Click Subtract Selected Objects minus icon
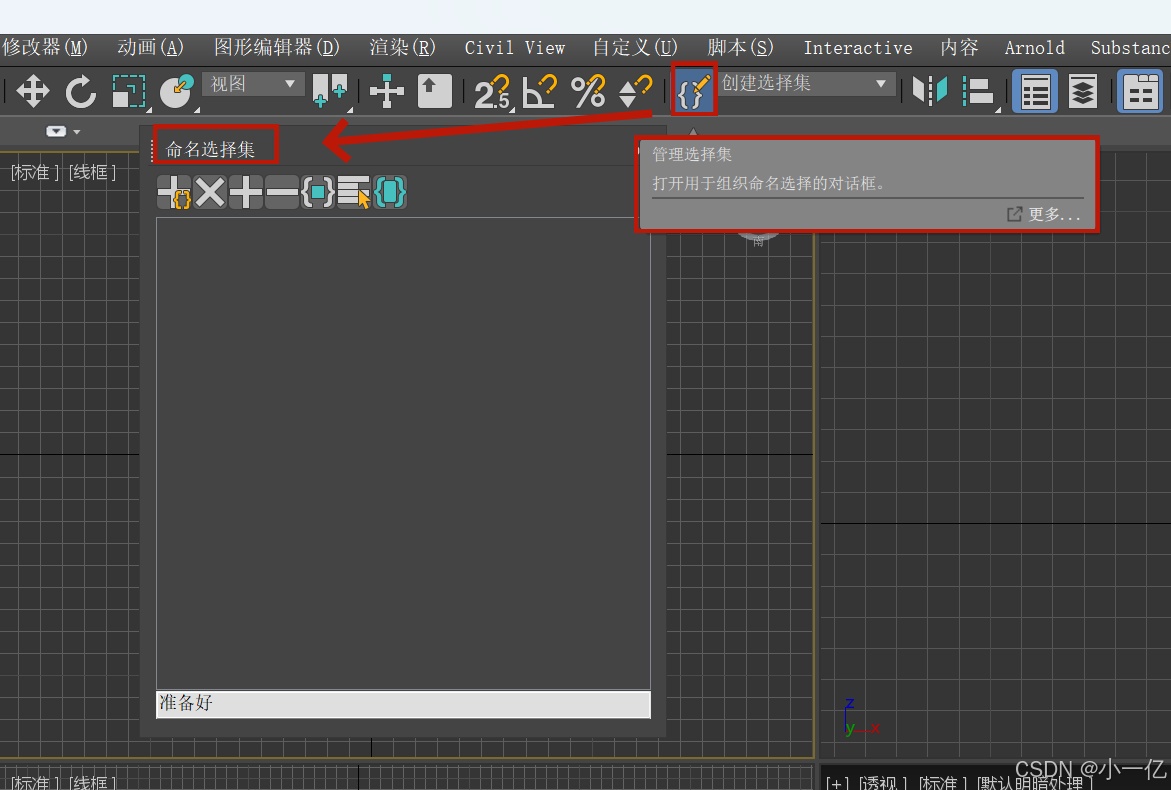1171x790 pixels. point(282,192)
